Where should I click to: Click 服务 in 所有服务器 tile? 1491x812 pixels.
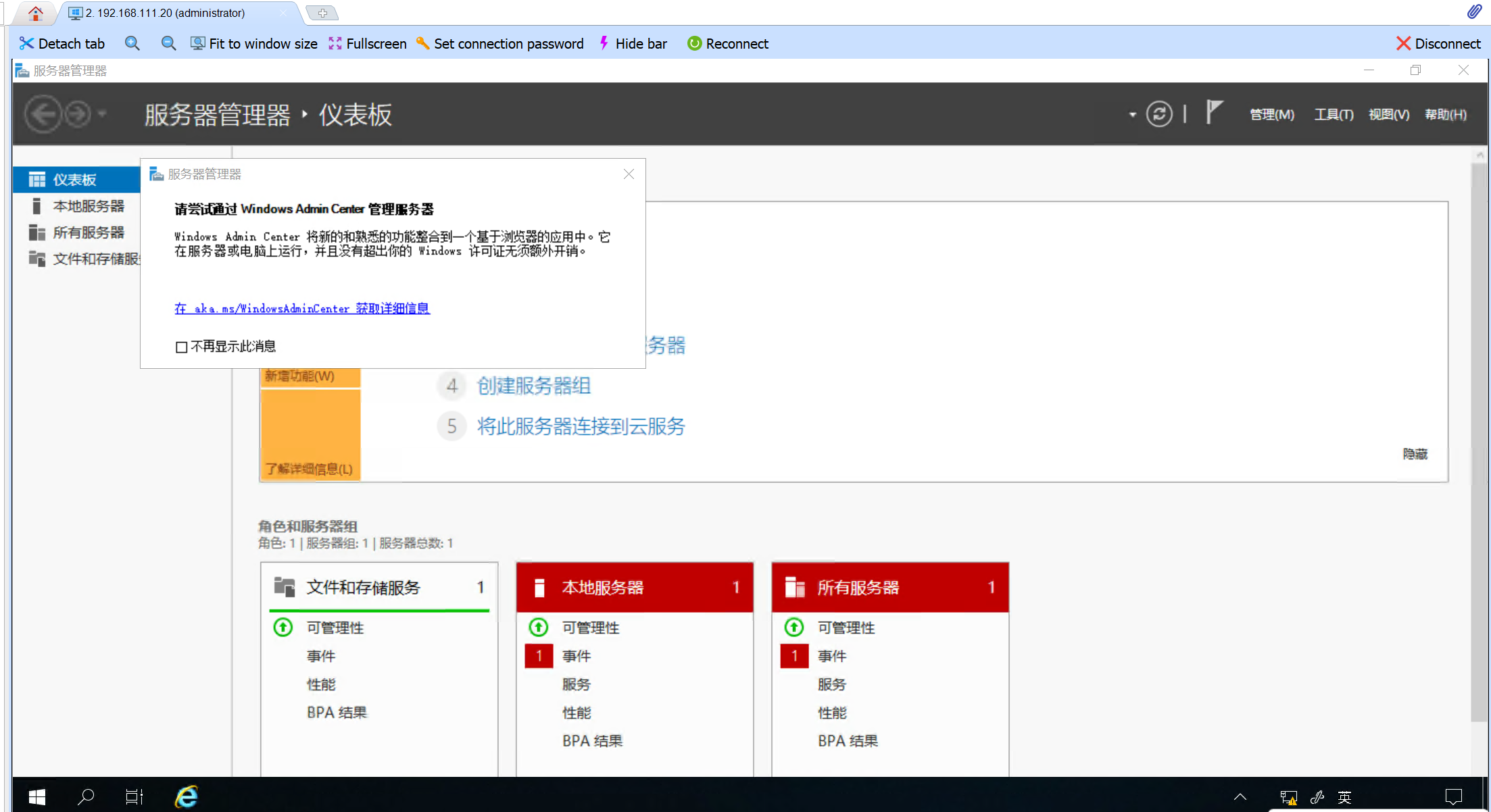(x=832, y=684)
